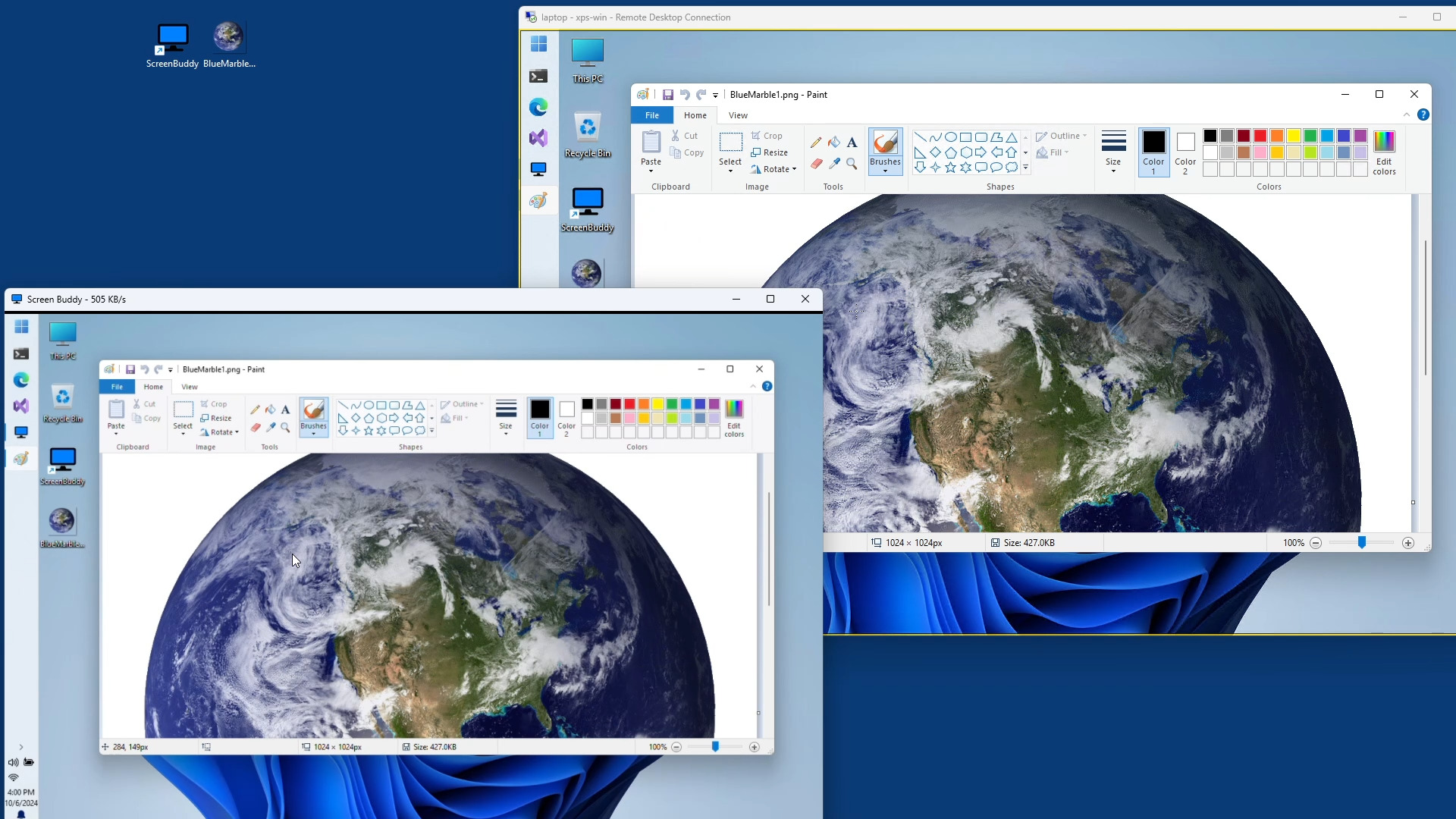Click Redo arrow in Remote Desktop Paint title bar
This screenshot has width=1456, height=819.
[x=701, y=95]
